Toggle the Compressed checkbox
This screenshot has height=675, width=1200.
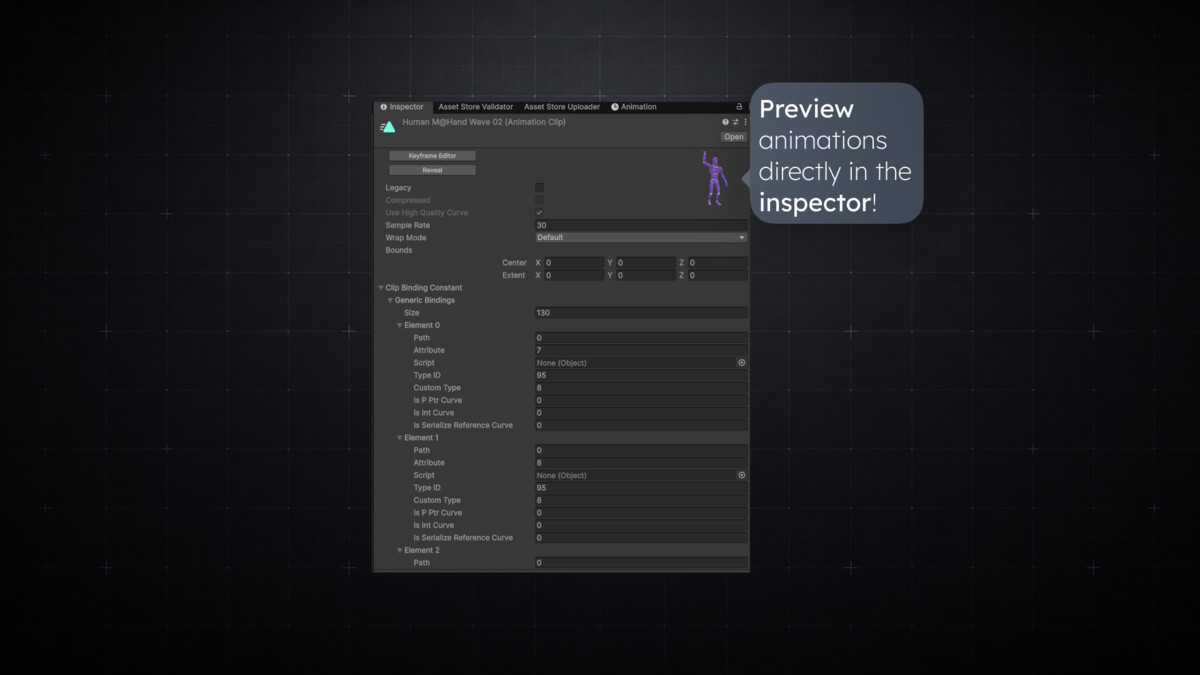(x=540, y=200)
